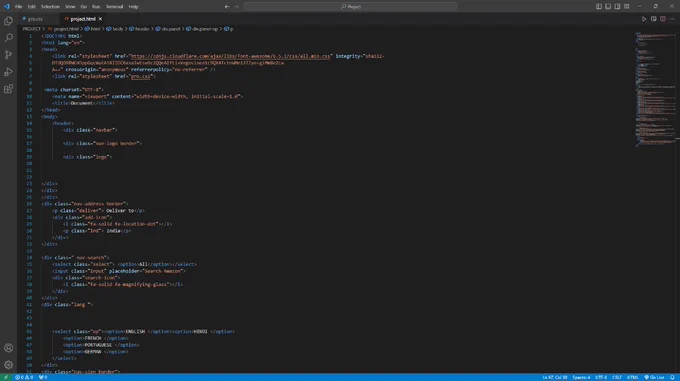The width and height of the screenshot is (680, 381).
Task: Click the 'Deliver to' text on line 27
Action: pos(120,211)
